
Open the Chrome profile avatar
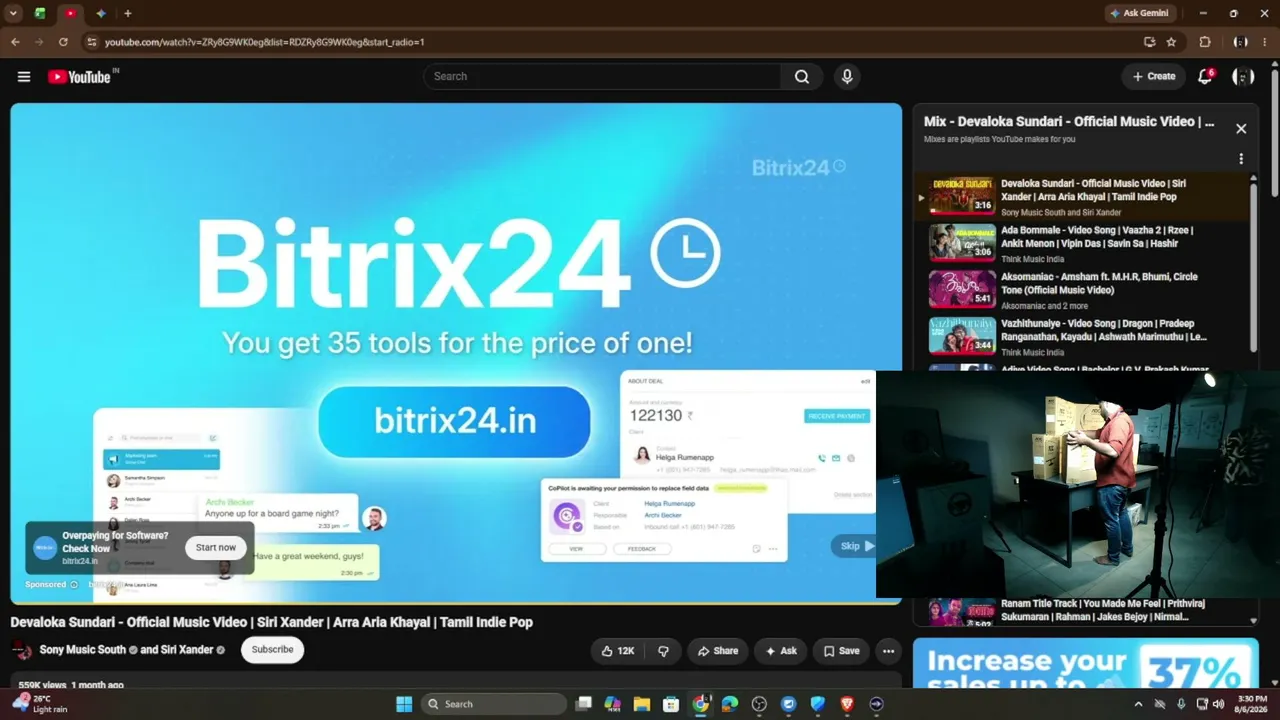[1241, 42]
